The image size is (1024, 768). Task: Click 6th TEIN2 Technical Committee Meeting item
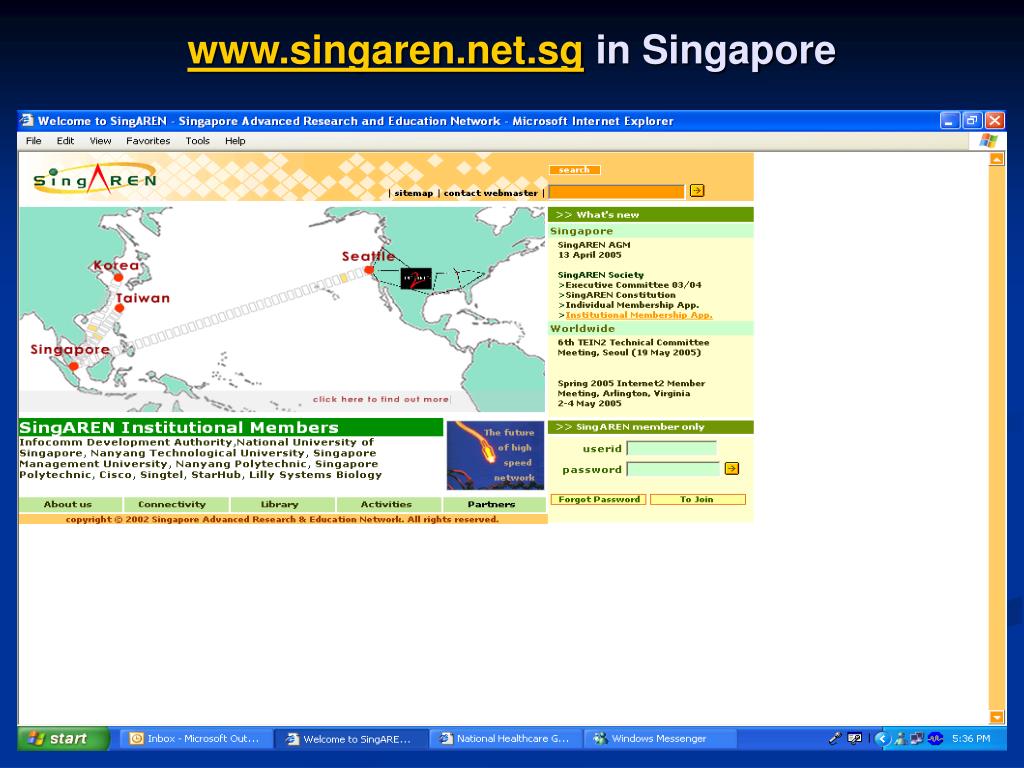[x=633, y=347]
